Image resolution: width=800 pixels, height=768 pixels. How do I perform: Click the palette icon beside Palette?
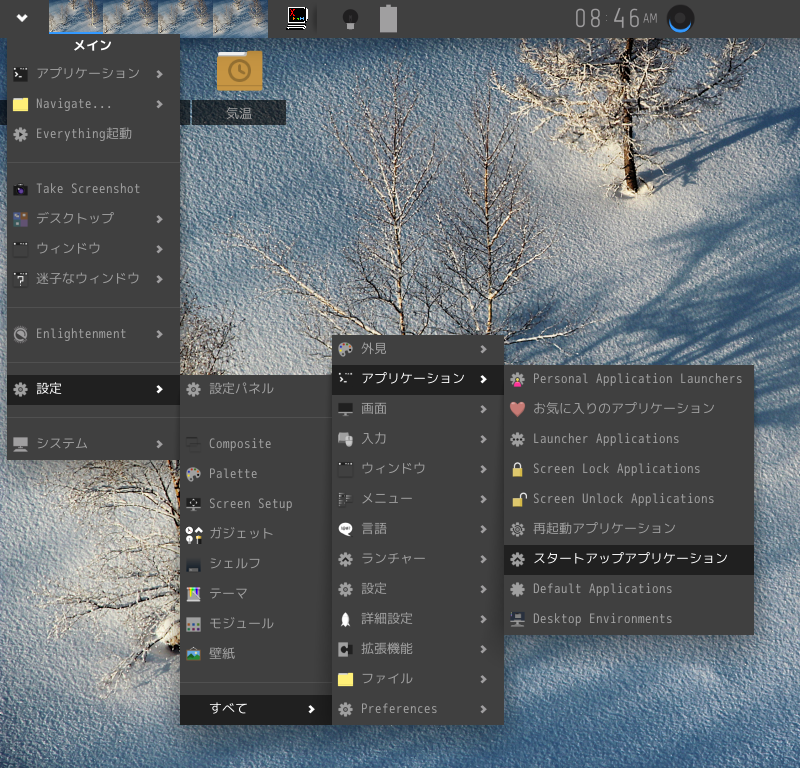coord(193,474)
